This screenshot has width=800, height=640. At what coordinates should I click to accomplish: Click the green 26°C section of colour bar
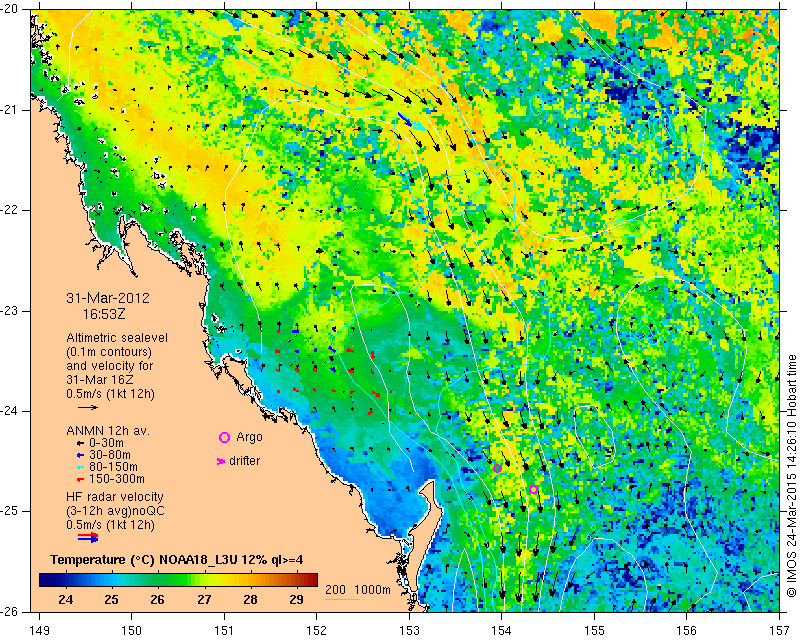pos(157,580)
